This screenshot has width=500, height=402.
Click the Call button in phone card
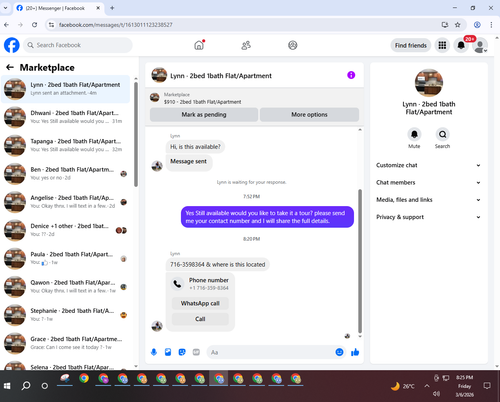tap(200, 319)
